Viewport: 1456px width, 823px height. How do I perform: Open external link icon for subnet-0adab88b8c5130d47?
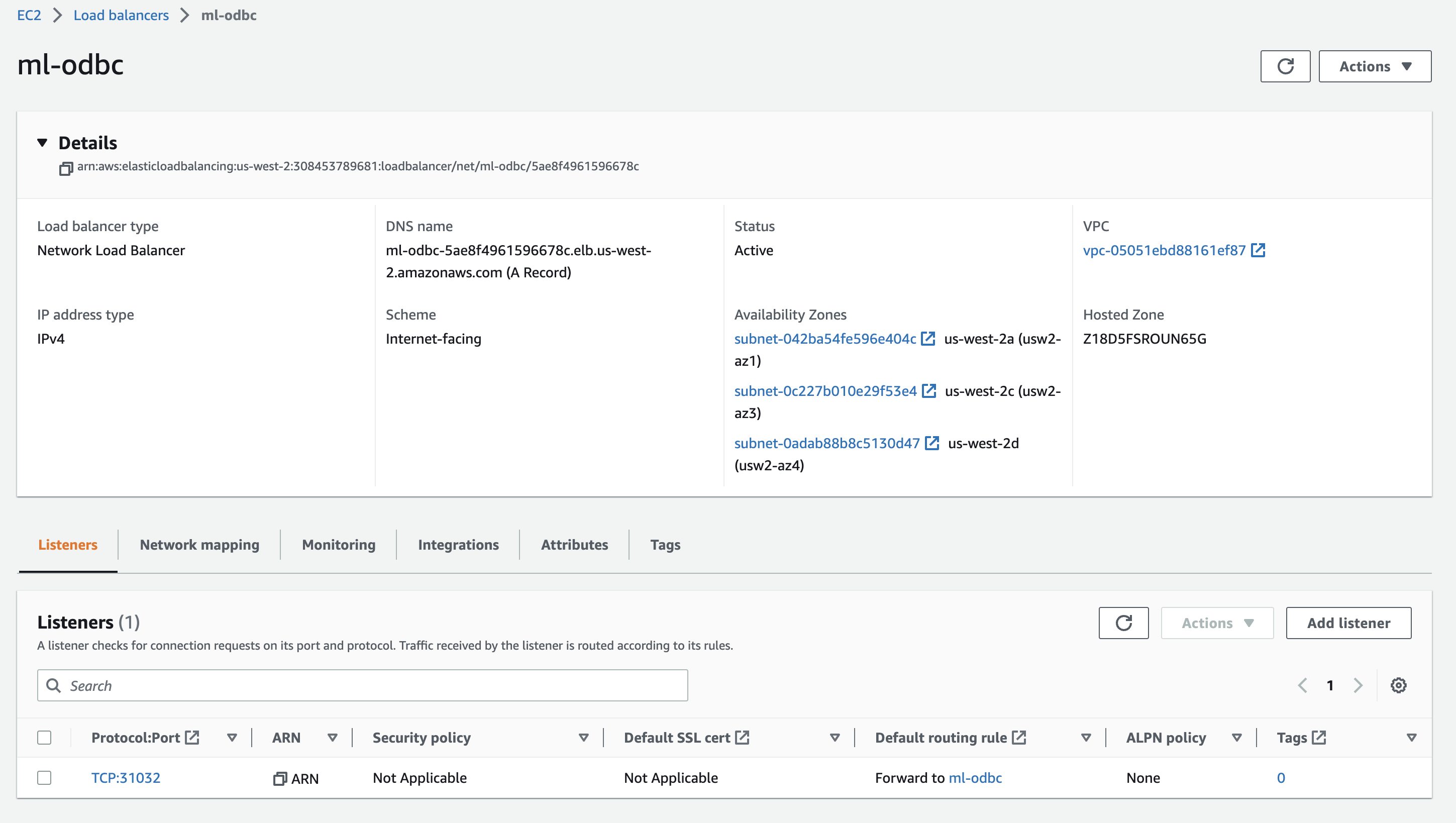click(932, 443)
